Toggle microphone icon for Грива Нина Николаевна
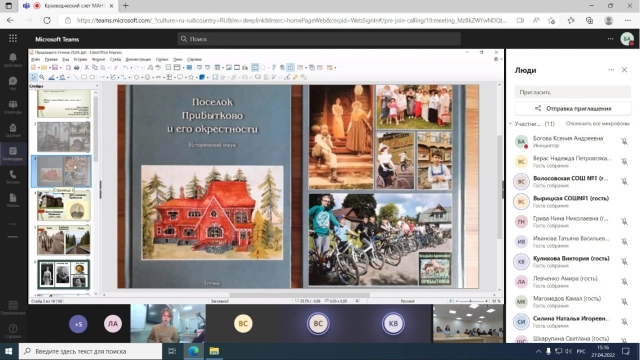 coord(624,221)
